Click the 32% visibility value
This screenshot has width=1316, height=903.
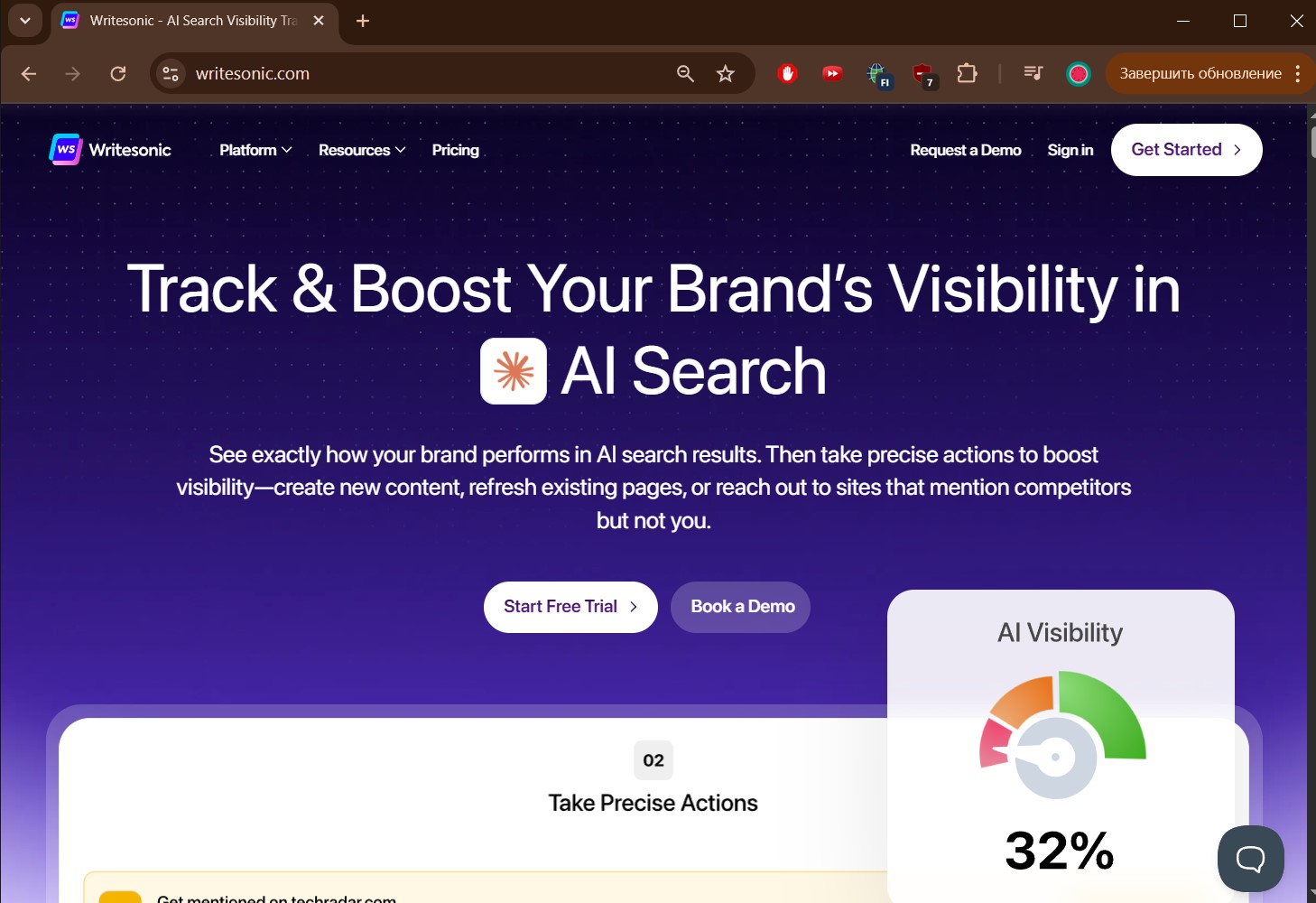(1060, 851)
